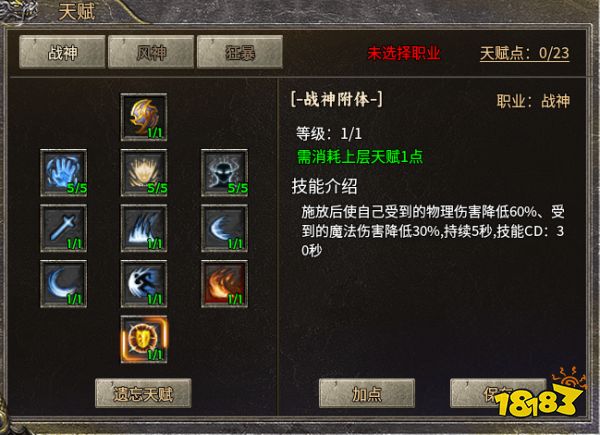Switch to the 风神 tab

[x=151, y=52]
